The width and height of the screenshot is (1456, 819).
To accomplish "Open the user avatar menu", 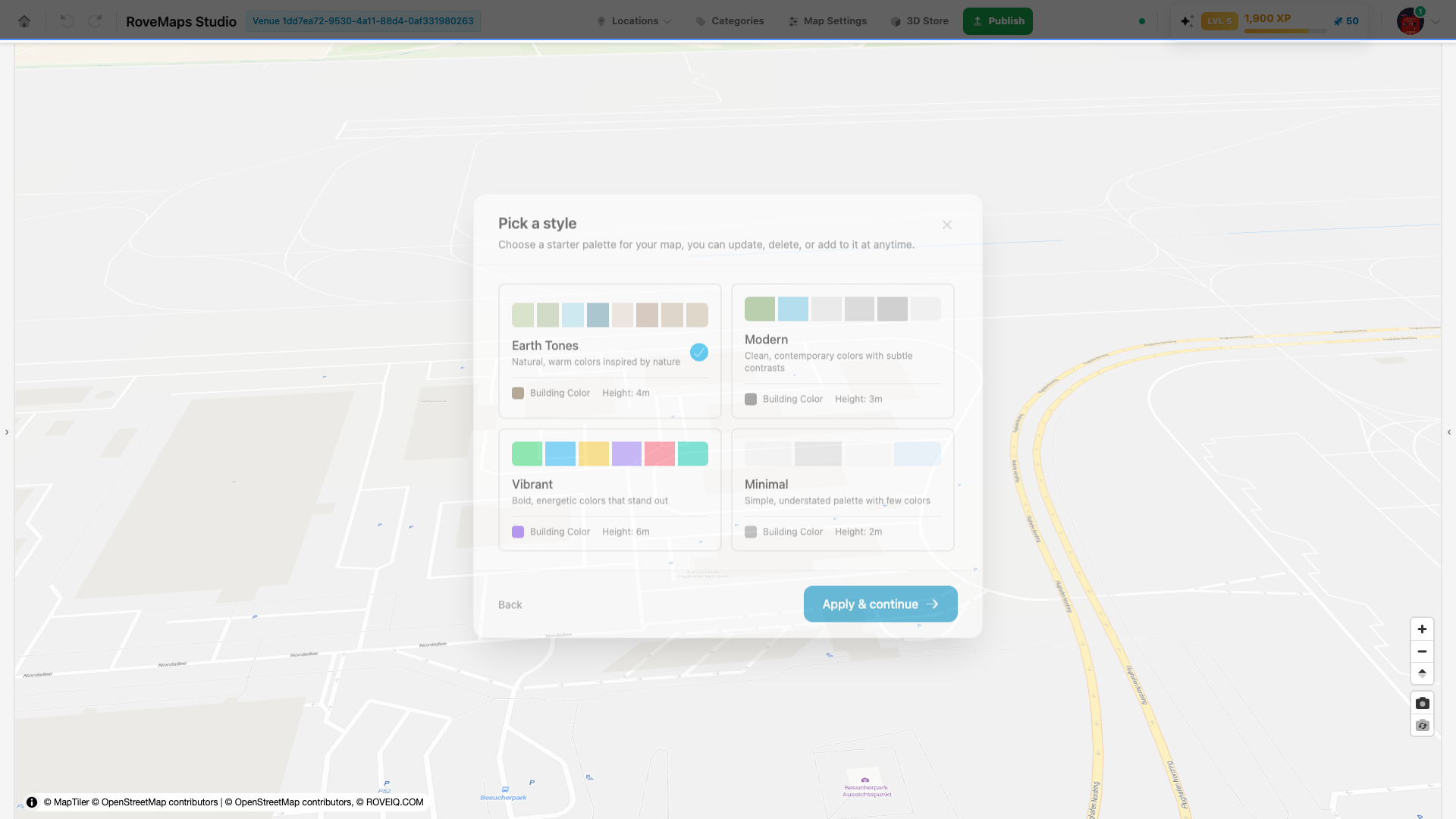I will [1410, 21].
